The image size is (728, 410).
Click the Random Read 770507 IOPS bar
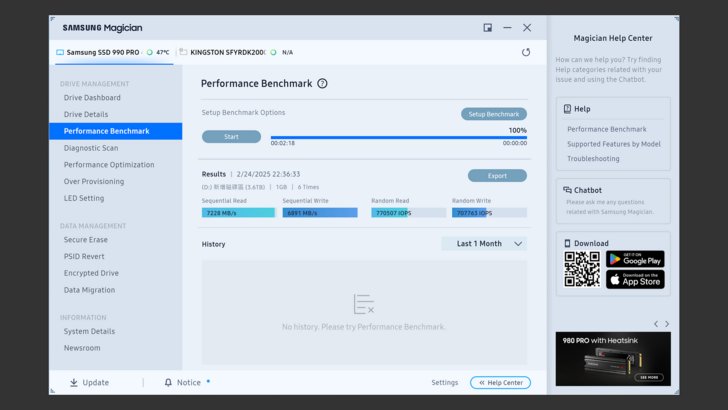[x=409, y=213]
